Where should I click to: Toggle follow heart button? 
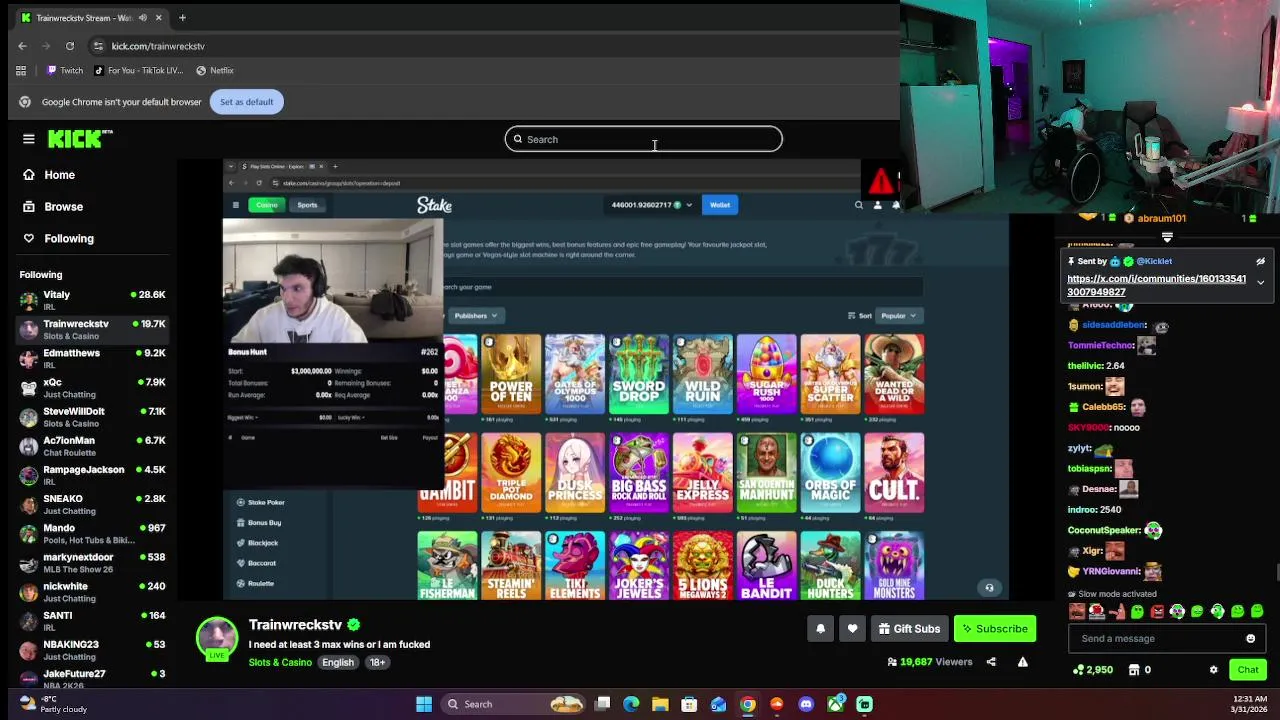[x=852, y=629]
